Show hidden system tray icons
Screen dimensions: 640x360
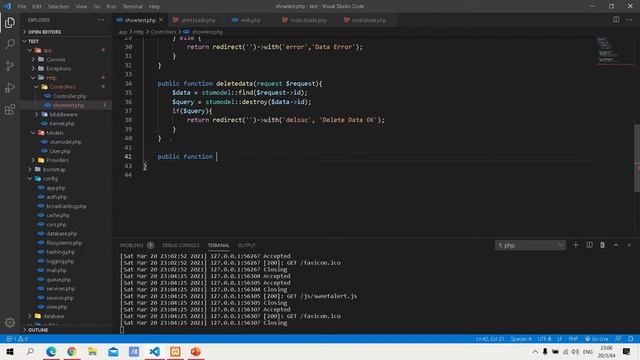(535, 351)
